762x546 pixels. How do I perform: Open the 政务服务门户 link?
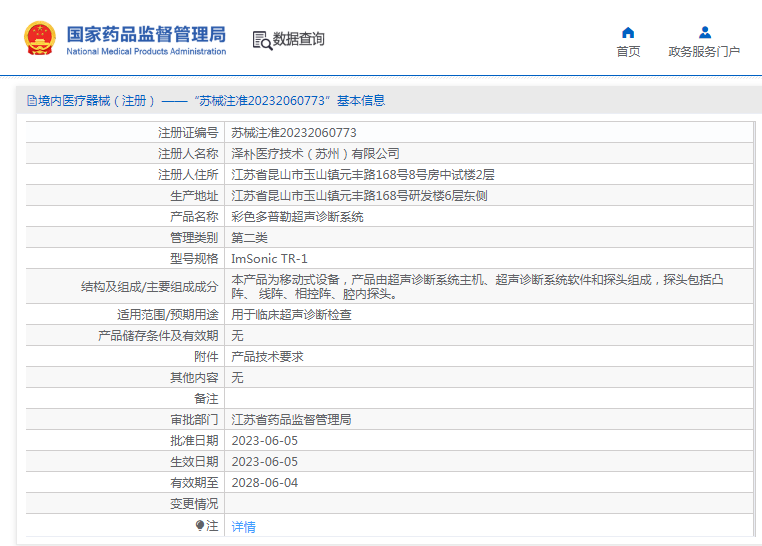pyautogui.click(x=704, y=52)
